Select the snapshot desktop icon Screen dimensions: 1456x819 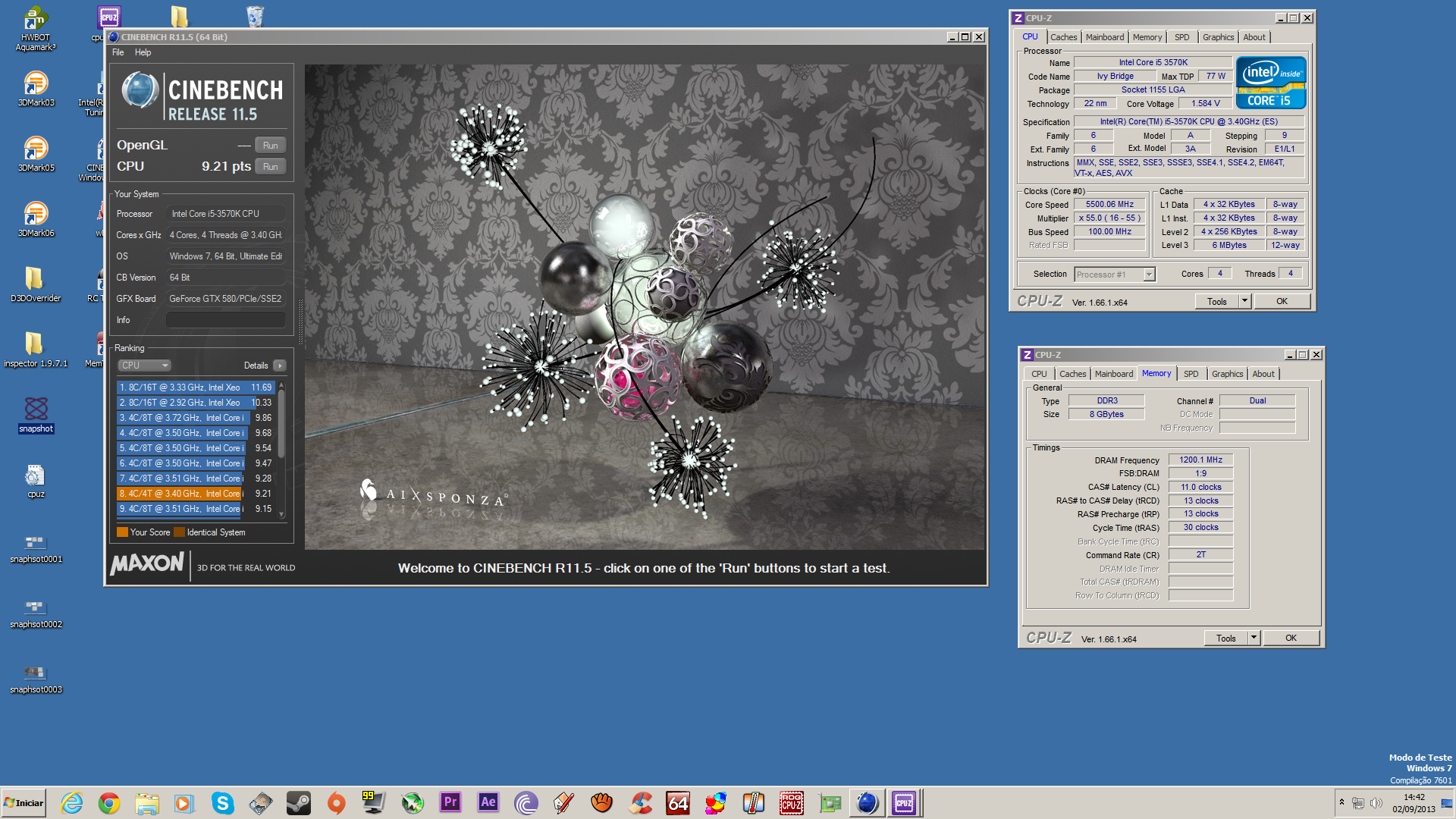tap(36, 415)
